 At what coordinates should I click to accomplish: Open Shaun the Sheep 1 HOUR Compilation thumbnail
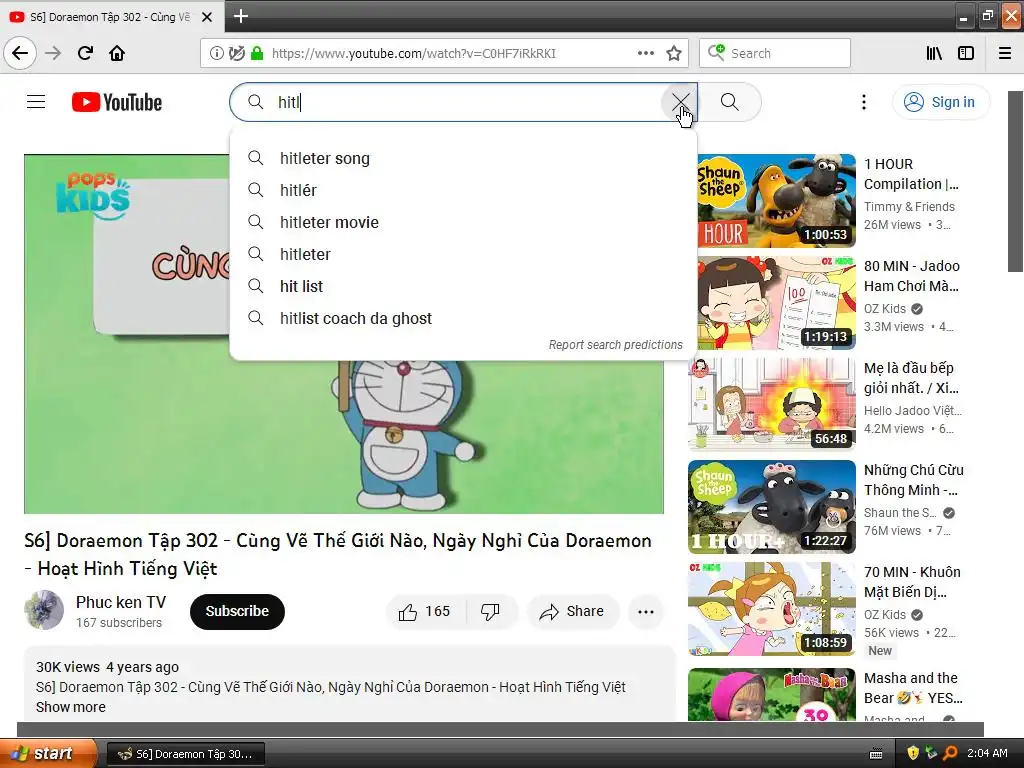pos(776,201)
